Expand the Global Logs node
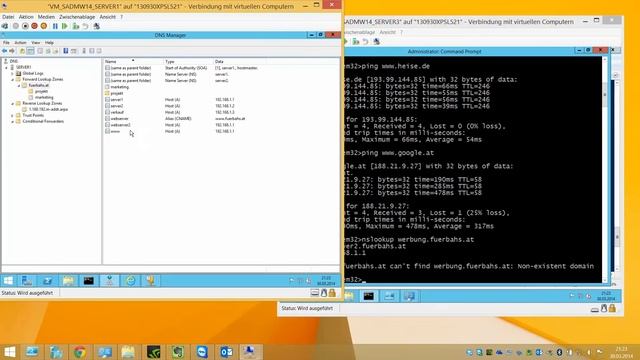640x360 pixels. (12, 73)
